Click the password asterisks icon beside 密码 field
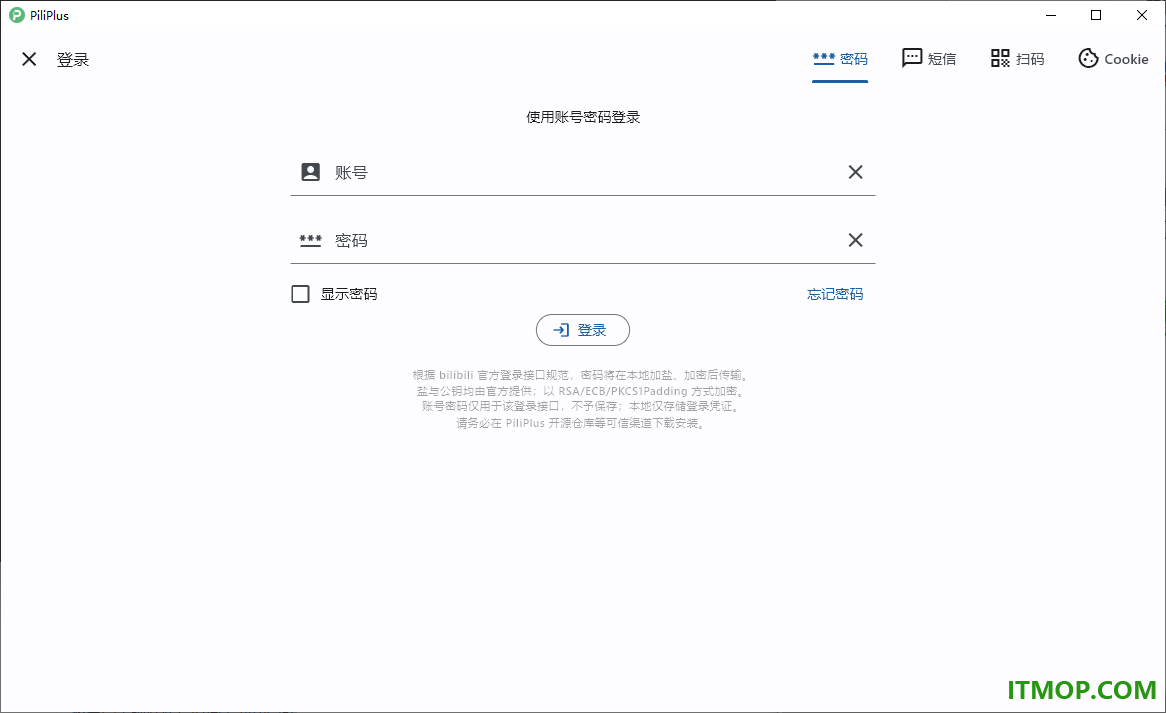The width and height of the screenshot is (1166, 713). coord(310,240)
